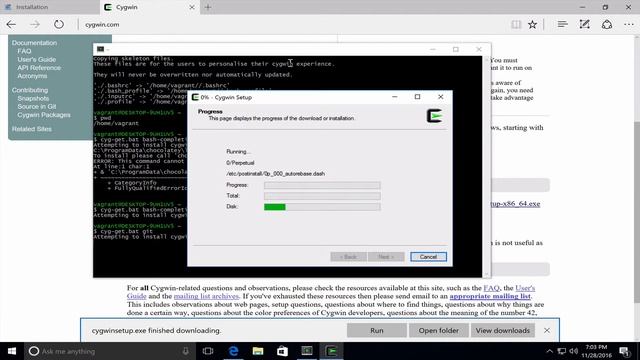The image size is (640, 360).
Task: Open the setup-x86_64.exe link
Action: click(516, 204)
